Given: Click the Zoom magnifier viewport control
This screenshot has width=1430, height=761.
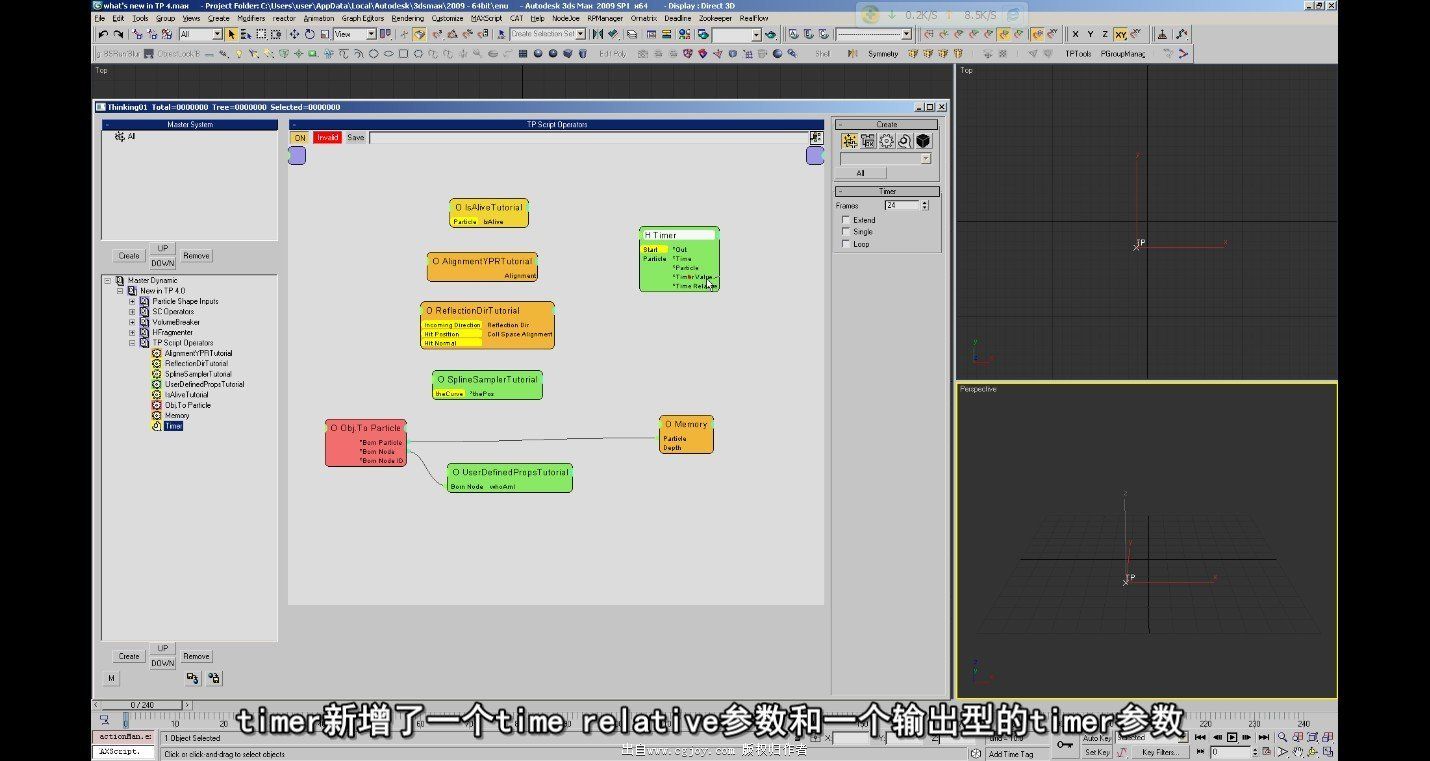Looking at the screenshot, I should (1283, 737).
